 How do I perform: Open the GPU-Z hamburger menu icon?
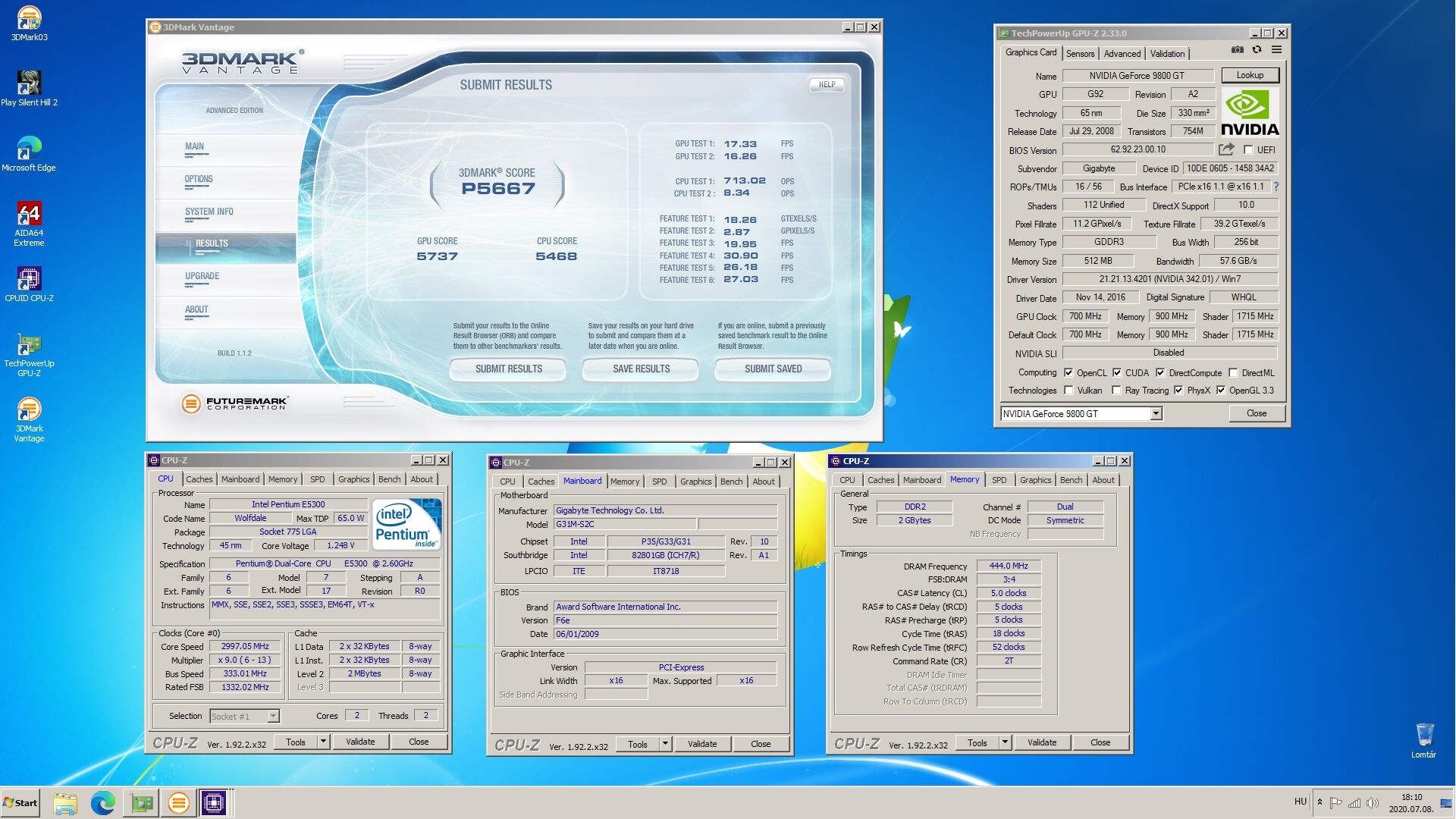click(x=1276, y=50)
